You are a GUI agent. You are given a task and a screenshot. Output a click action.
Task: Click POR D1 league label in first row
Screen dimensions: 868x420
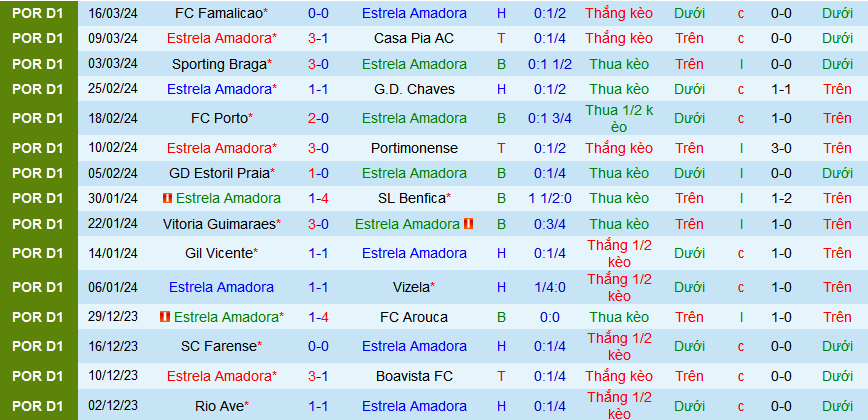click(x=38, y=13)
